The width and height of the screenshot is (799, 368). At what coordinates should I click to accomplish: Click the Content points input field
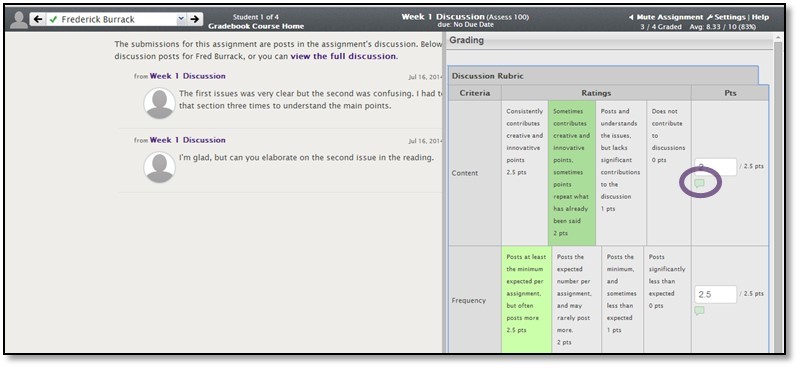click(715, 167)
